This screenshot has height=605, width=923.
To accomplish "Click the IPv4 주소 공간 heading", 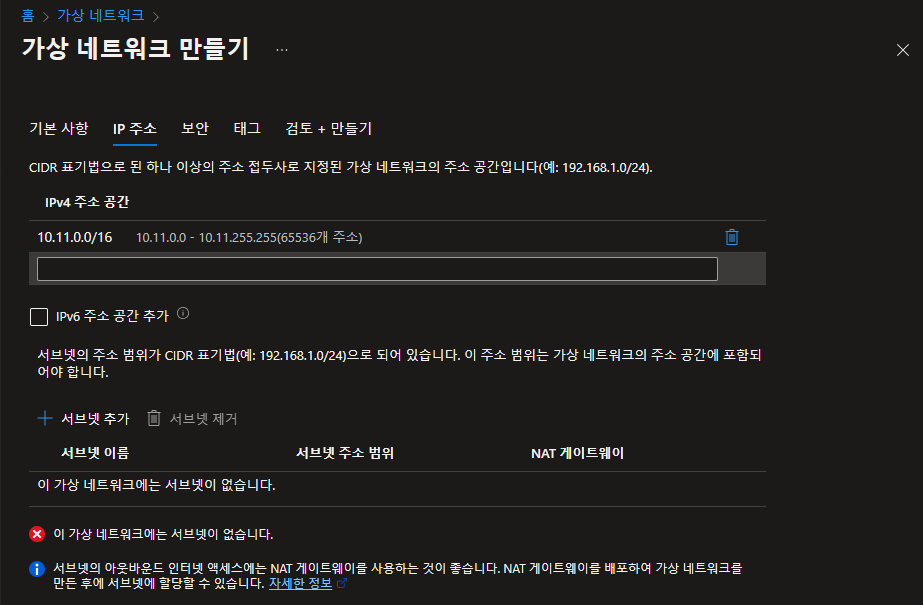I will (x=87, y=202).
